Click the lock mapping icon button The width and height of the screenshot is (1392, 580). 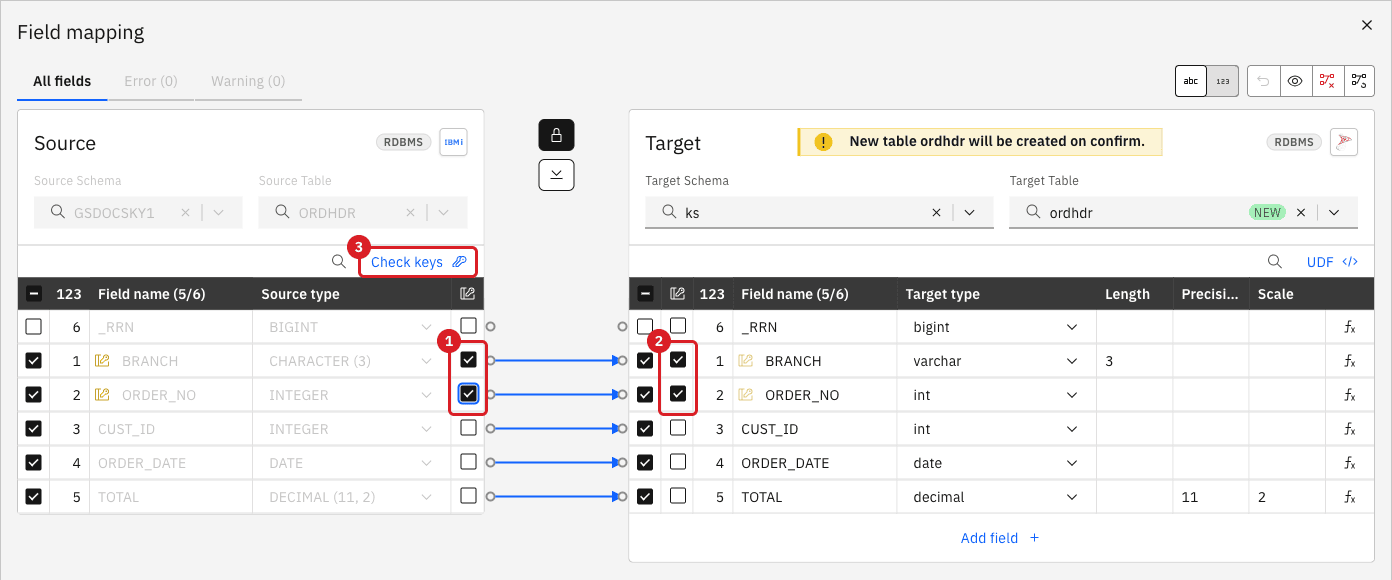point(556,135)
